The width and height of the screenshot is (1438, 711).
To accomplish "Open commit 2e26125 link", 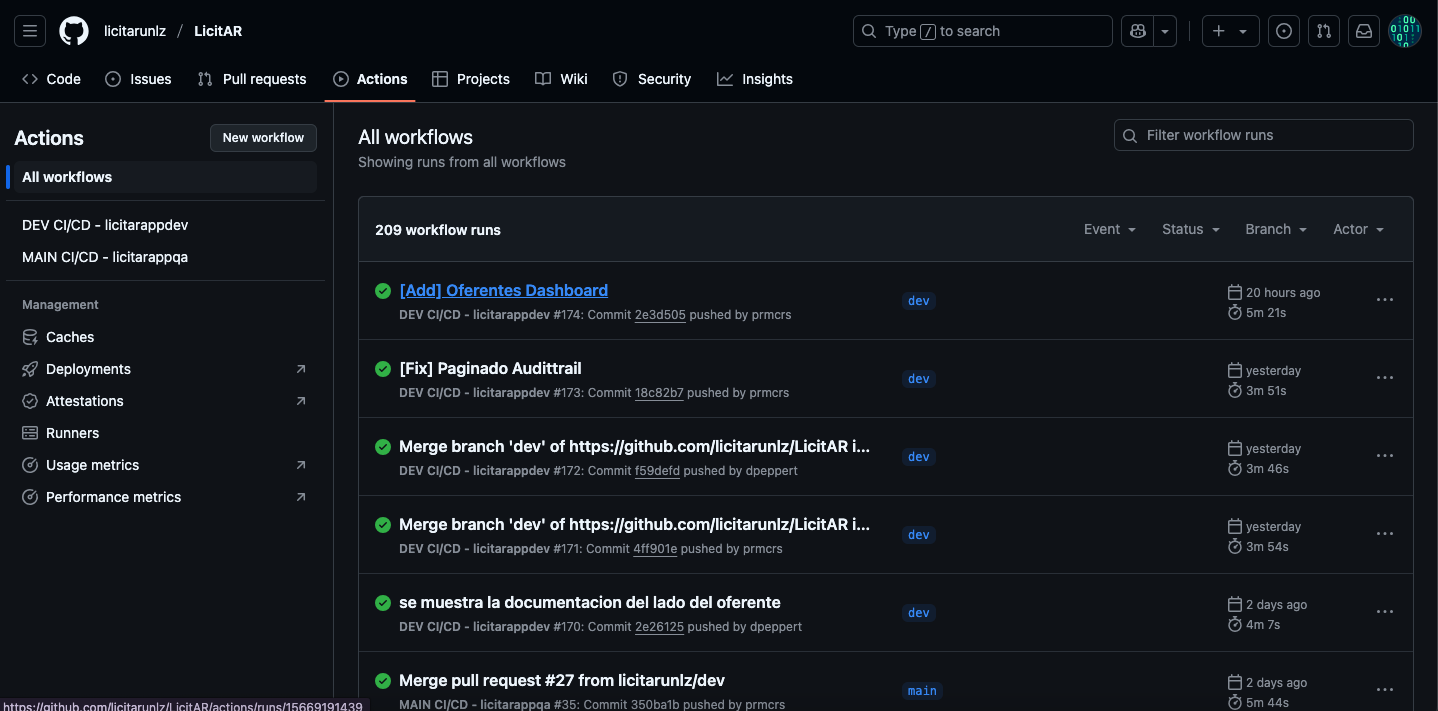I will [661, 627].
